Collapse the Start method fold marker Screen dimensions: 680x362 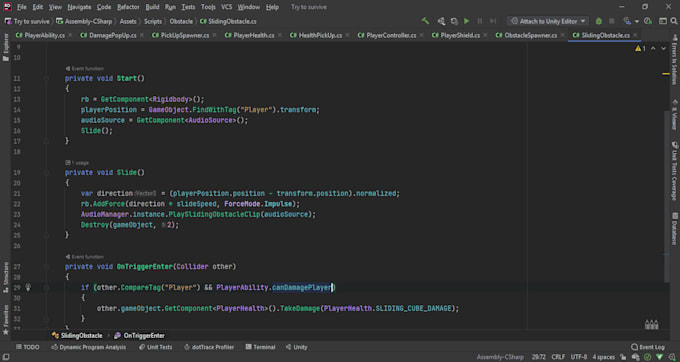click(46, 78)
